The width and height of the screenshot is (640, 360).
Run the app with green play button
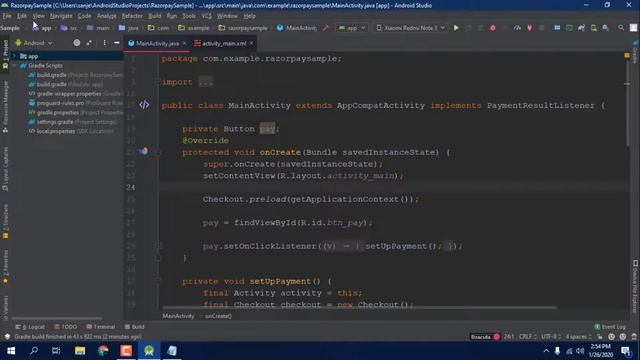click(456, 28)
